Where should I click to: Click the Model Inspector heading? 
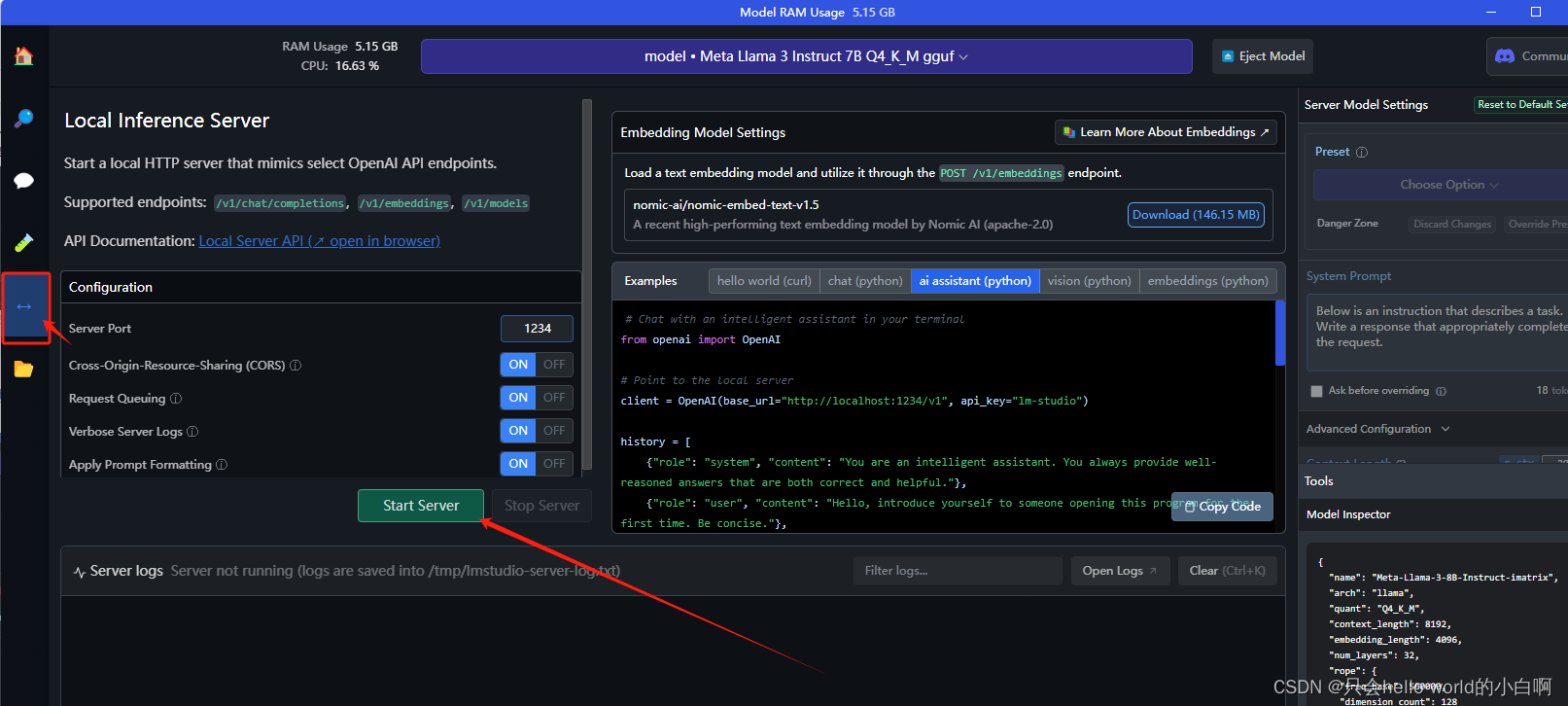click(1348, 514)
